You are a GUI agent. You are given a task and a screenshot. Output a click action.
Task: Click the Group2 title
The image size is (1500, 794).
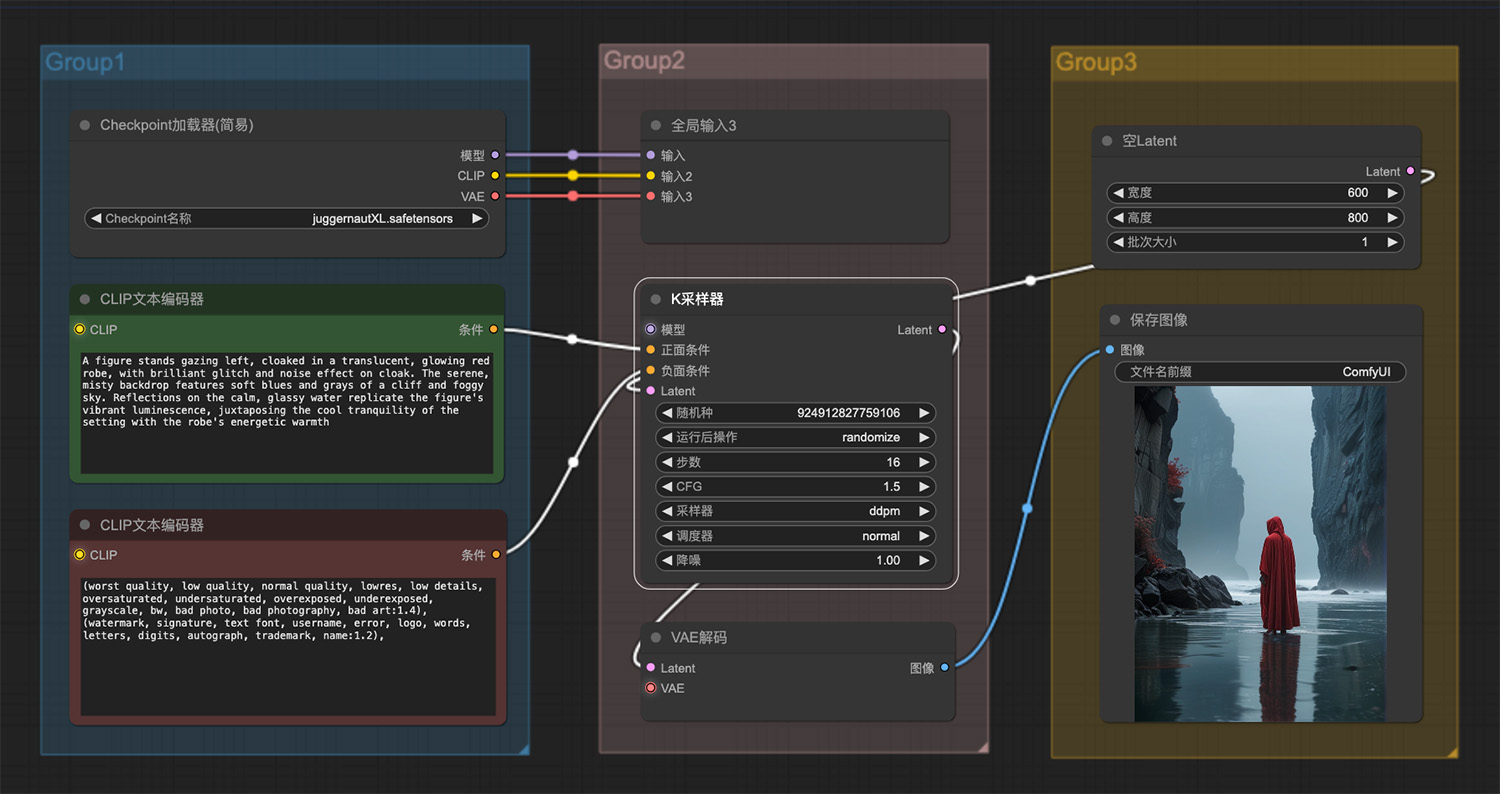click(644, 61)
